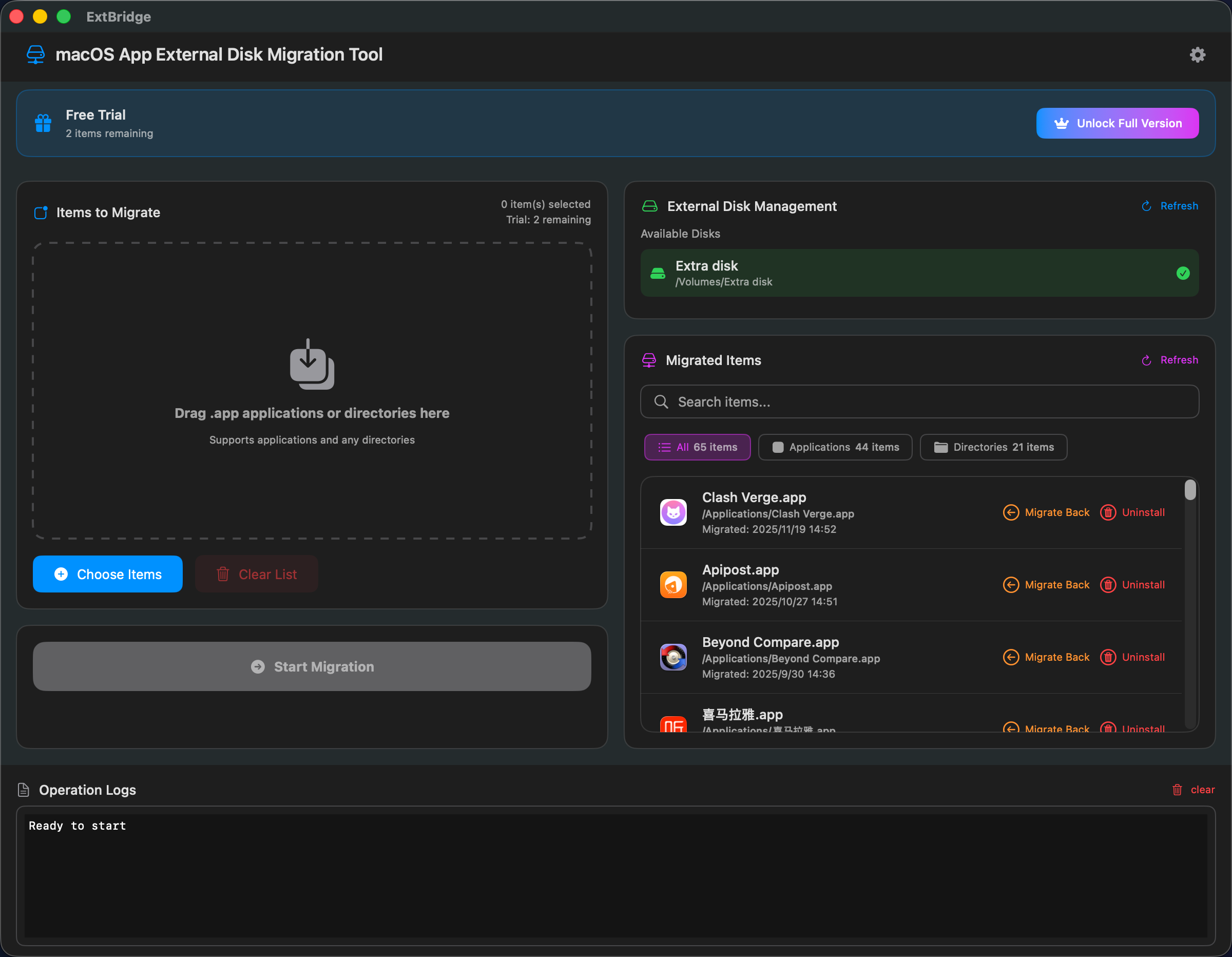Screen dimensions: 1232x957
Task: Click "Migrated: 2025/11/19 14:52" text
Action: pos(769,529)
